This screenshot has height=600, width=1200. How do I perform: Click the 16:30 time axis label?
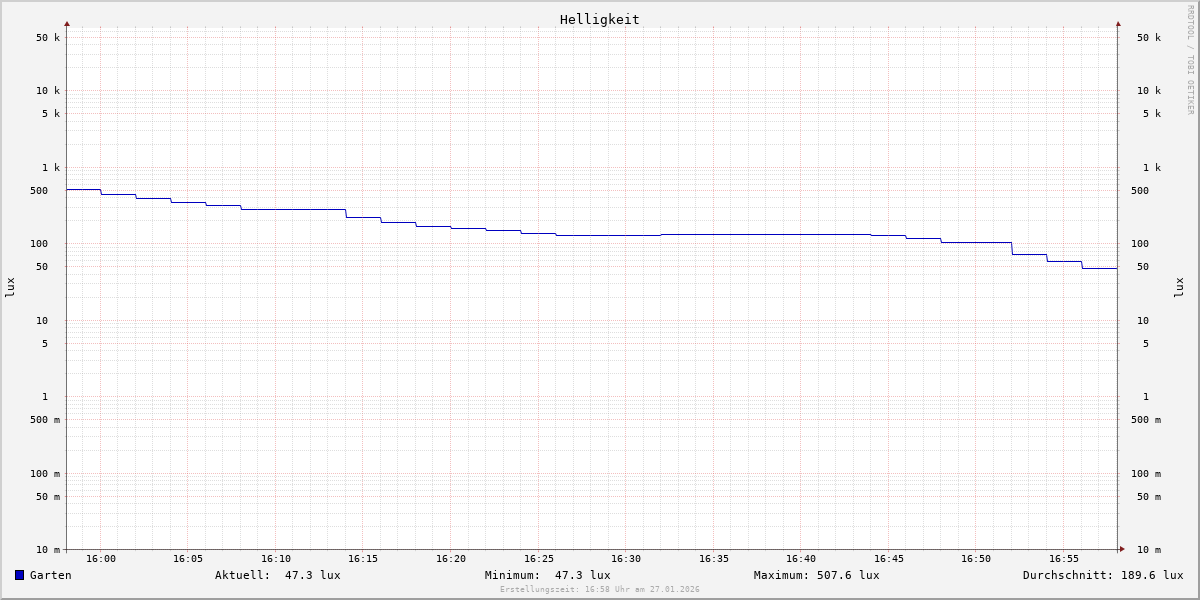point(626,559)
